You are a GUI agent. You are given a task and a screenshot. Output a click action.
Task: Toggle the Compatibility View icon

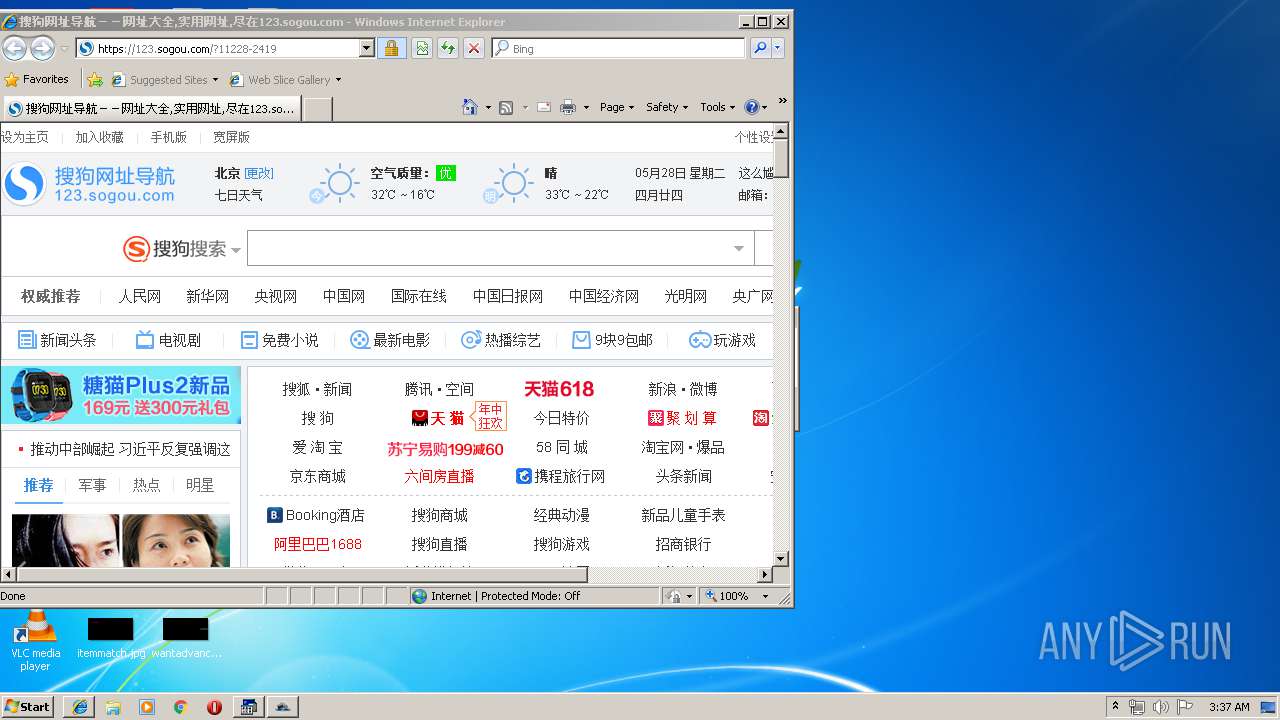[x=422, y=48]
